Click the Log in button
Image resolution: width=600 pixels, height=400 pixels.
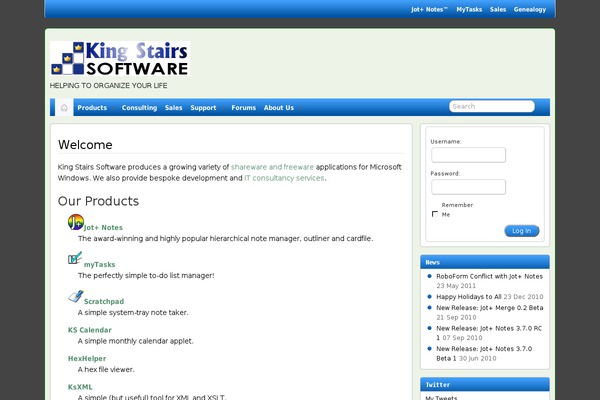coord(522,231)
